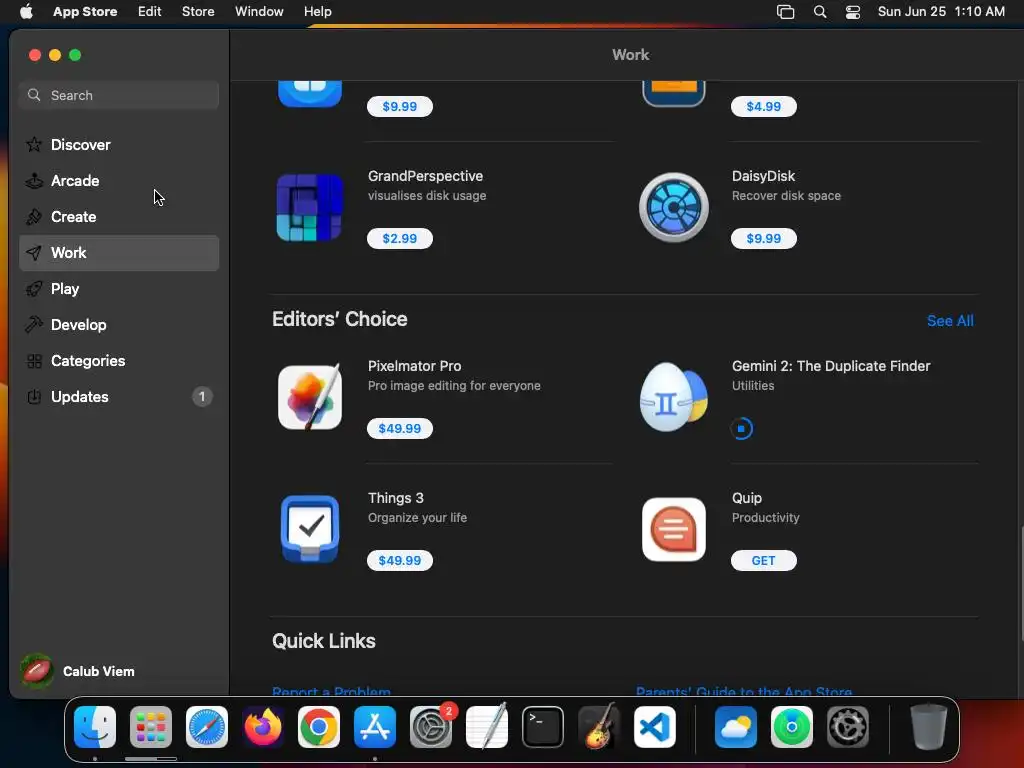Viewport: 1024px width, 768px height.
Task: Click the $4.99 price button
Action: coord(763,106)
